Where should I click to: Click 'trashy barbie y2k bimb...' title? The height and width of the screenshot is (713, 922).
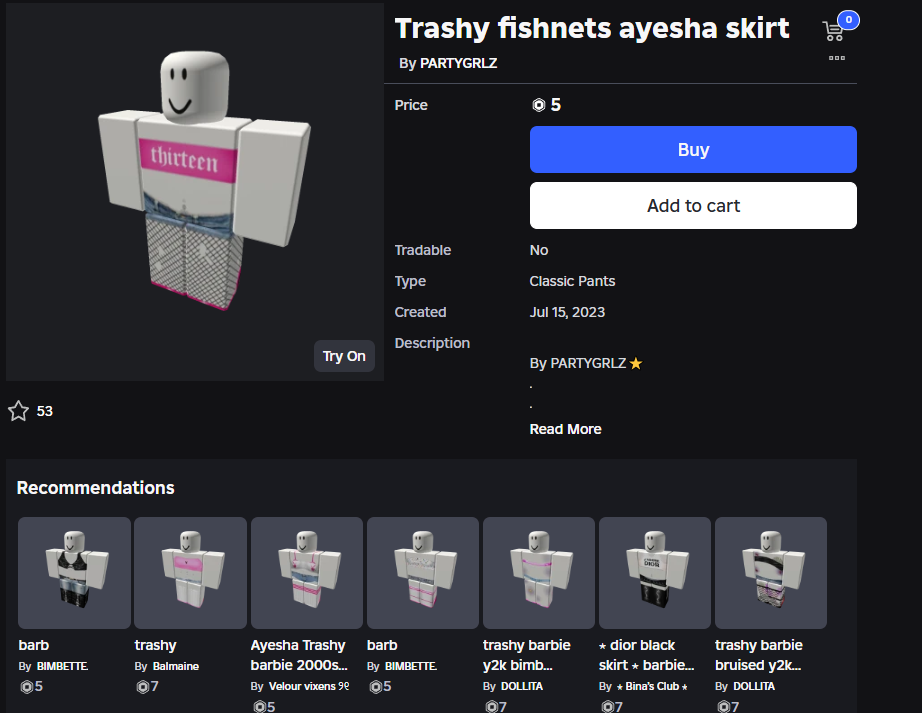pos(526,655)
